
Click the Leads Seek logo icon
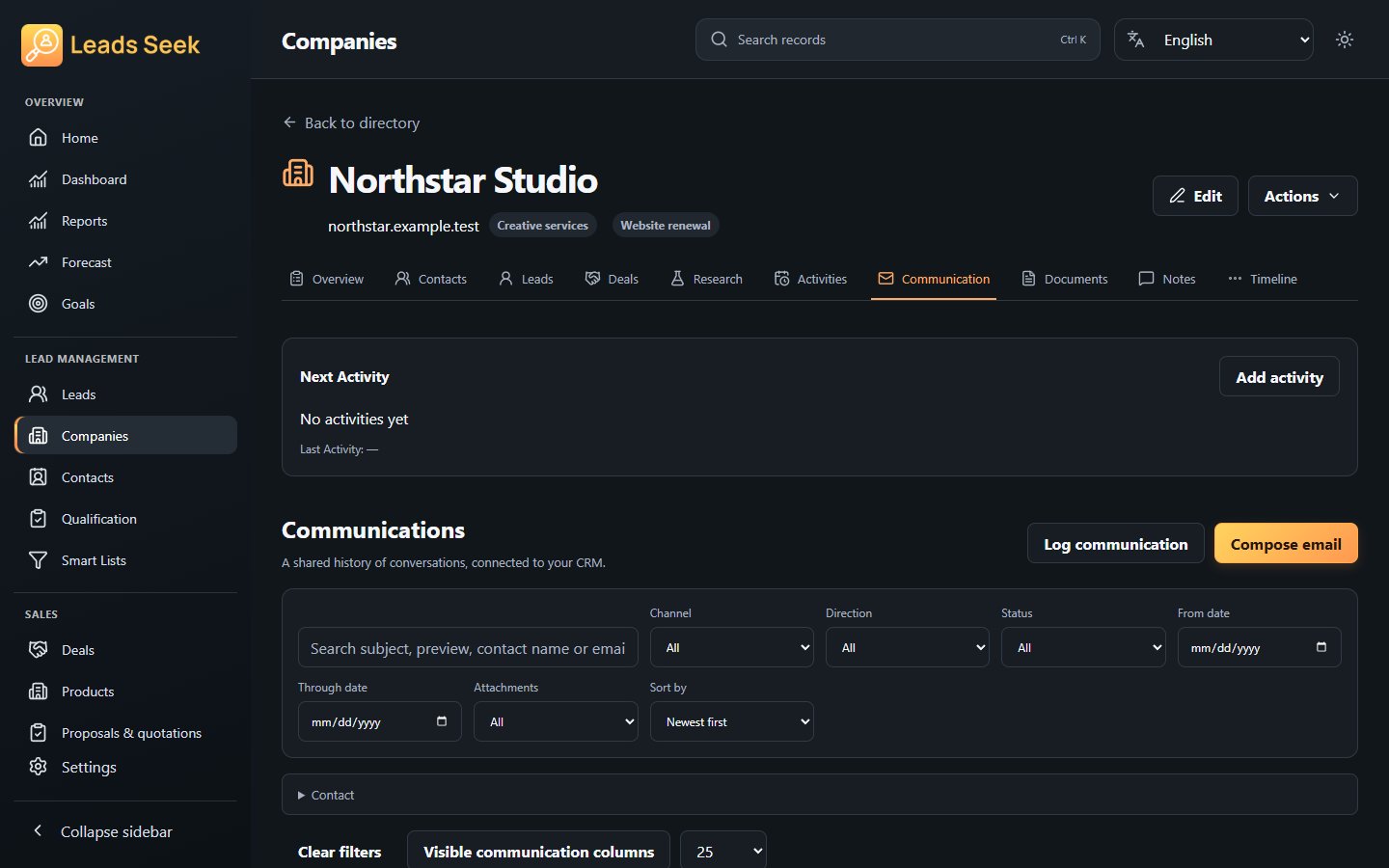pyautogui.click(x=41, y=44)
